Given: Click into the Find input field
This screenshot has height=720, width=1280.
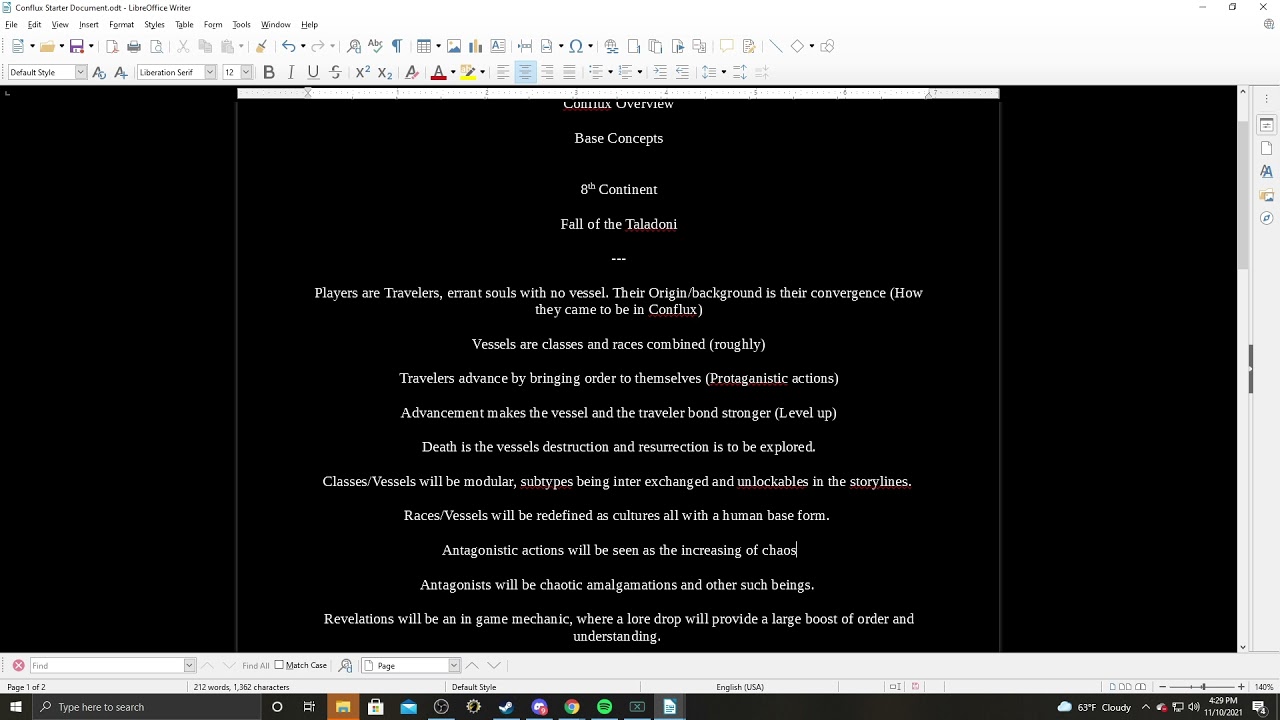Looking at the screenshot, I should click(x=106, y=665).
